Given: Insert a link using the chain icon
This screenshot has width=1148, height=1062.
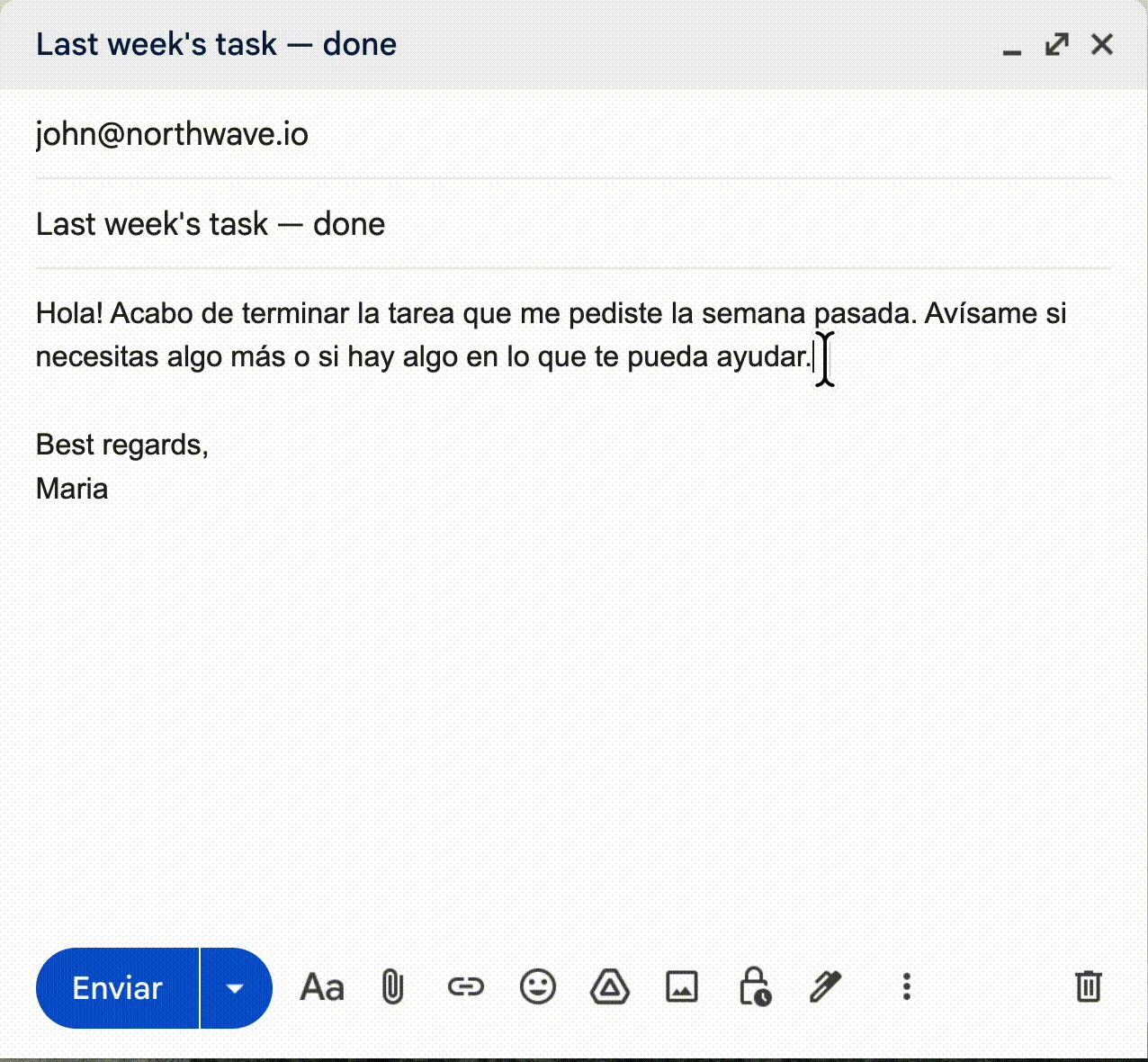Looking at the screenshot, I should (x=465, y=988).
